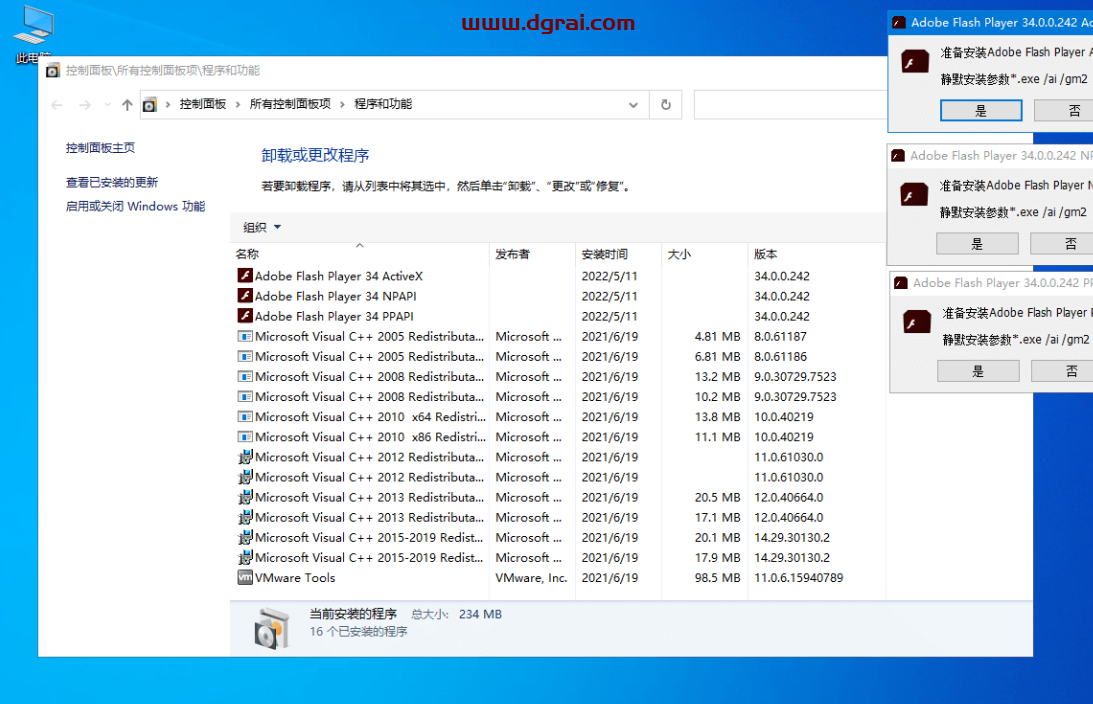
Task: Click icon of Visual C++ 2013 20.5 MB row
Action: click(x=245, y=498)
